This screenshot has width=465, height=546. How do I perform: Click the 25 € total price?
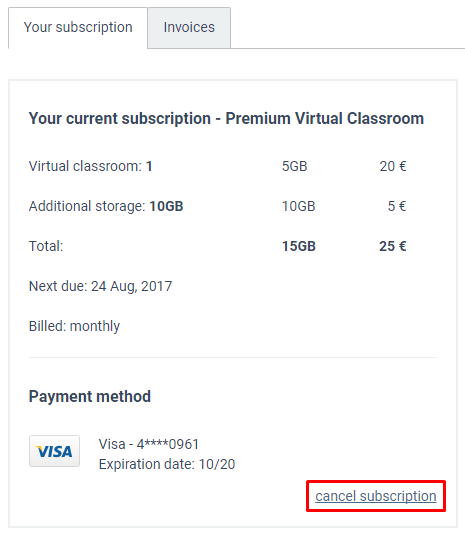(x=393, y=246)
